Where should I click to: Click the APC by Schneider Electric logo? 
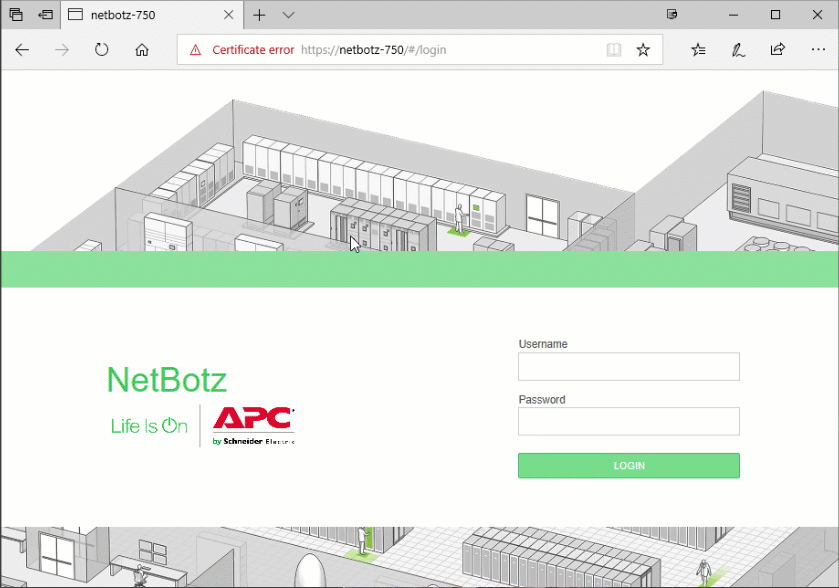point(254,426)
